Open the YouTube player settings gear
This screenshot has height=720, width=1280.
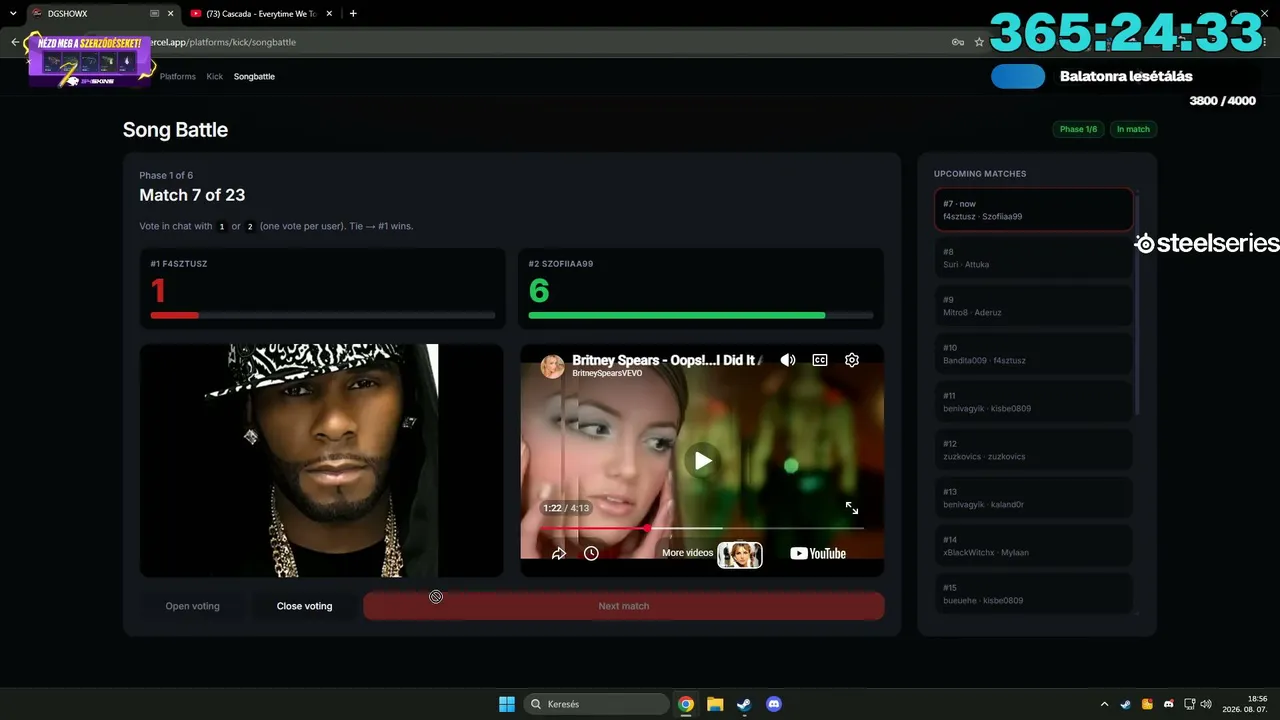pos(852,360)
